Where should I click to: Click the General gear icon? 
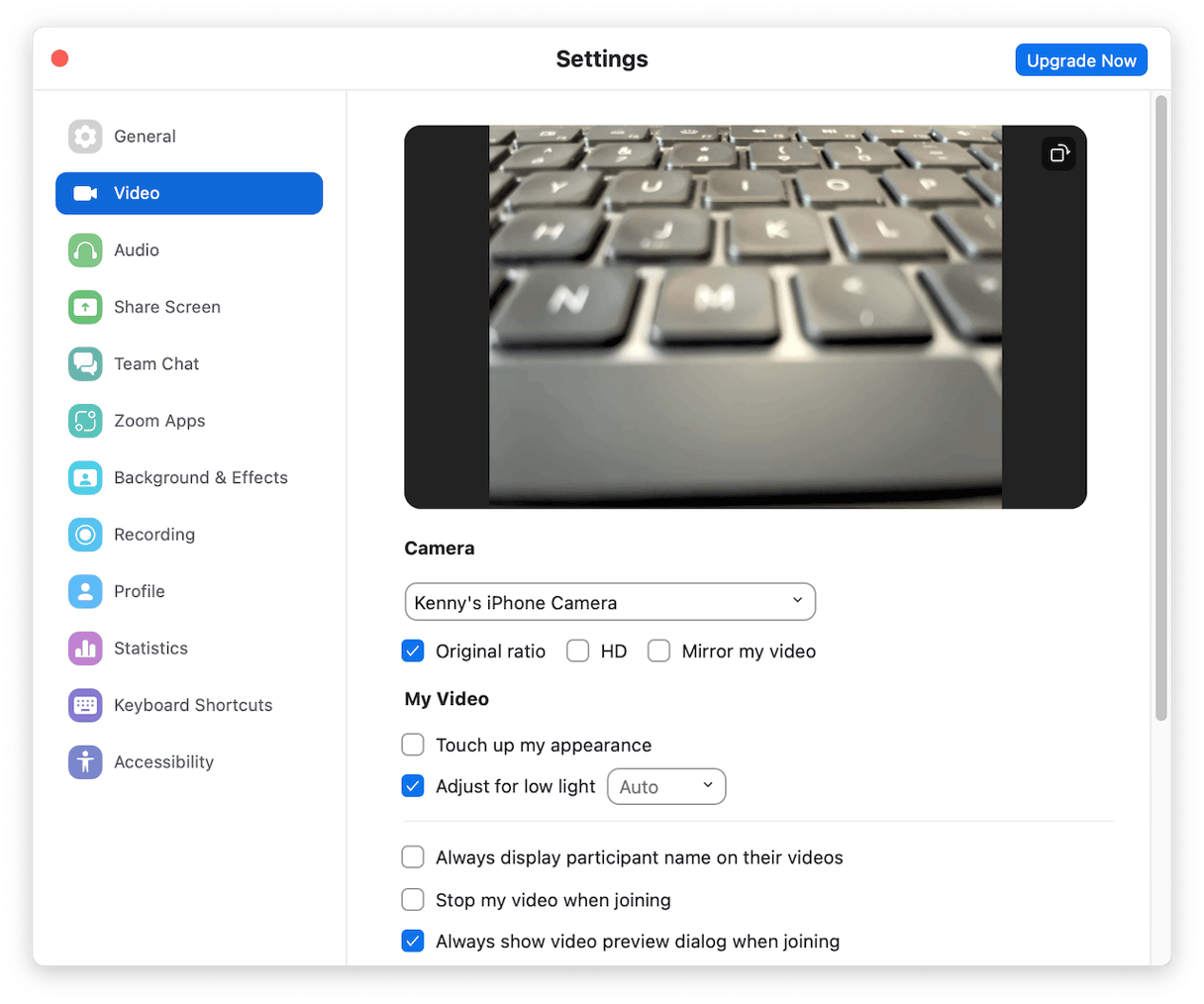(85, 137)
